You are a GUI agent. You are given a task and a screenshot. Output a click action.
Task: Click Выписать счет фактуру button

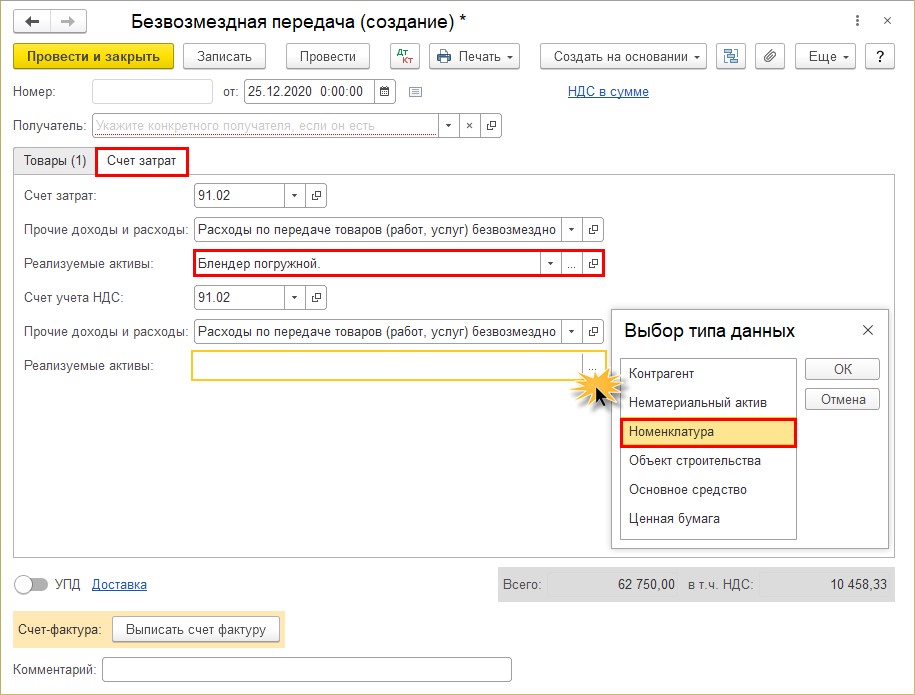(195, 630)
